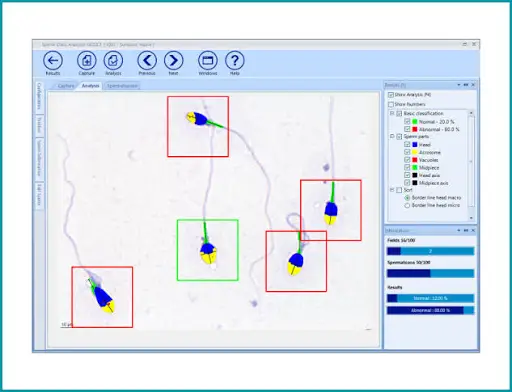The image size is (512, 392).
Task: Collapse the Basic classification tree node
Action: (392, 113)
